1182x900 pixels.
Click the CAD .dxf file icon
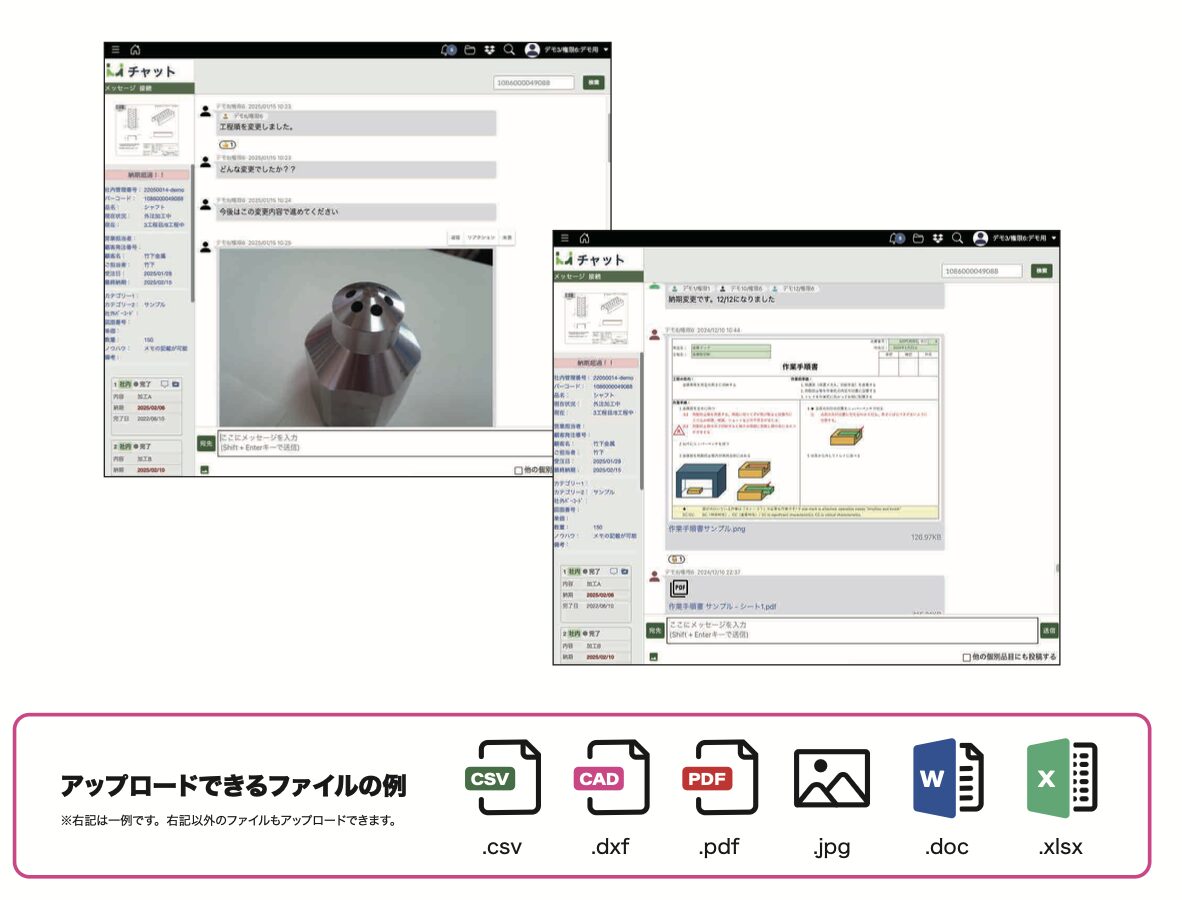[x=611, y=777]
